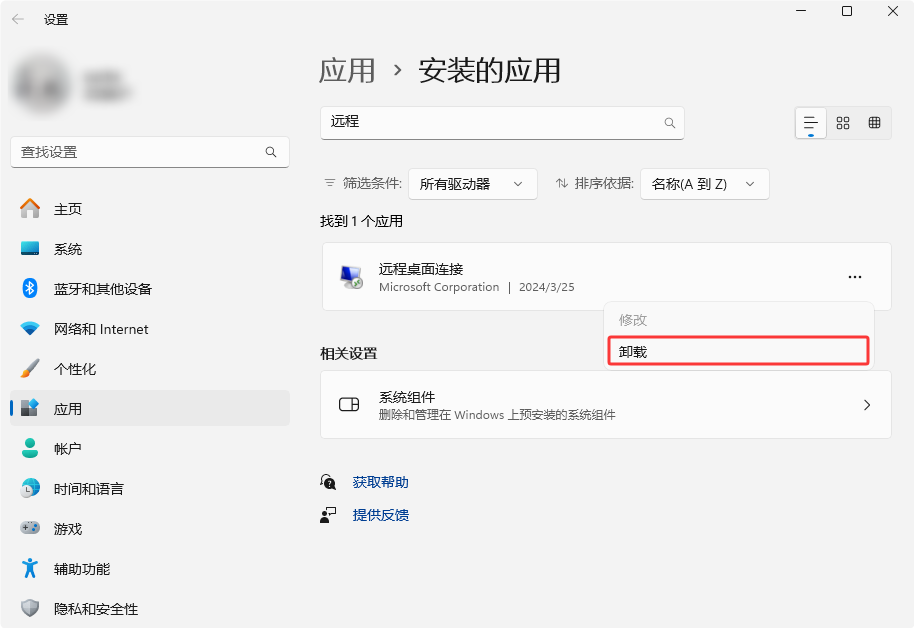
Task: Switch to table view layout
Action: coord(874,123)
